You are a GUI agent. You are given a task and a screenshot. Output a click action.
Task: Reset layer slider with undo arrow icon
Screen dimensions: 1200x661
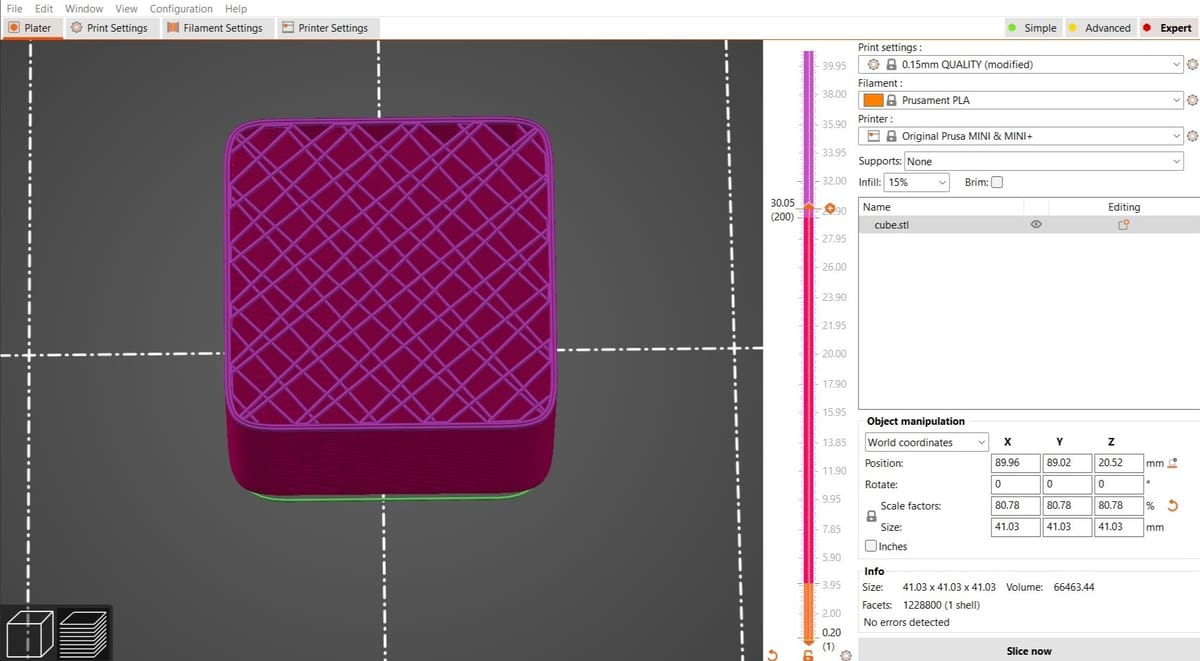tap(771, 655)
